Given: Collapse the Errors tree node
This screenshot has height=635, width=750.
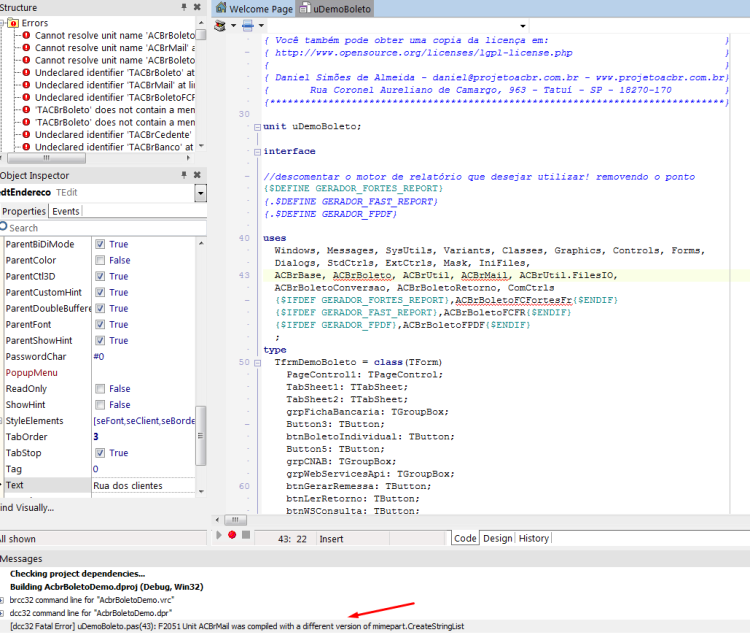Looking at the screenshot, I should pos(2,23).
